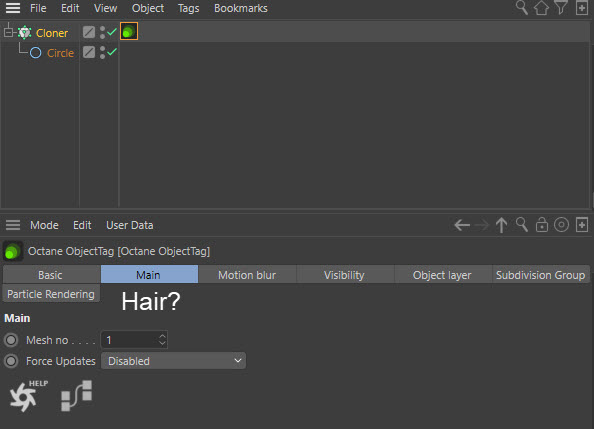Image resolution: width=594 pixels, height=429 pixels.
Task: Select the Circle object name
Action: pyautogui.click(x=60, y=53)
